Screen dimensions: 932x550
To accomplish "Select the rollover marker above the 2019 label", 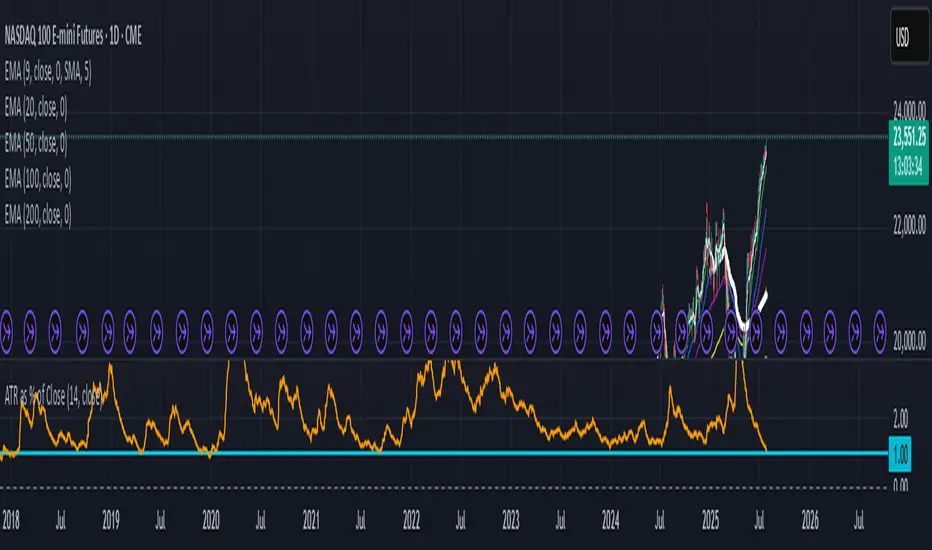I will pyautogui.click(x=106, y=324).
